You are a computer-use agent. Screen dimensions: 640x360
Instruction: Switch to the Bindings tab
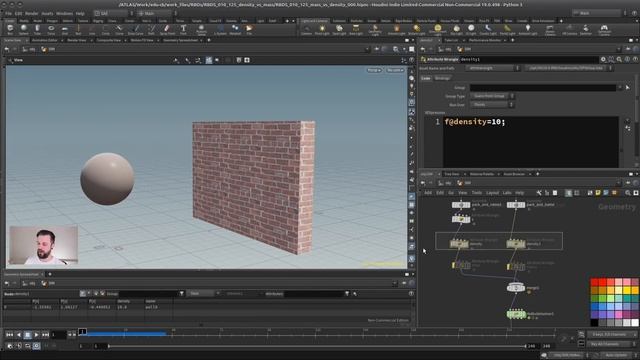tap(442, 78)
